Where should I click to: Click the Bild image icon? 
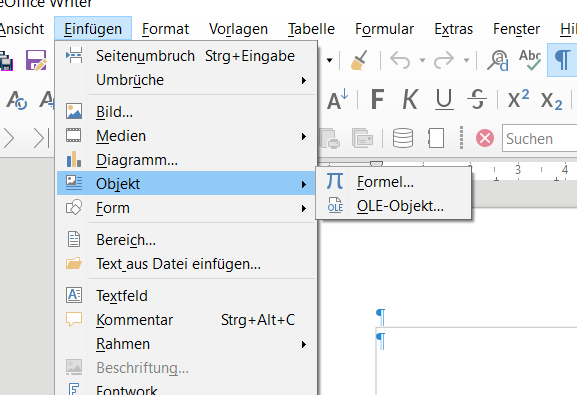74,111
